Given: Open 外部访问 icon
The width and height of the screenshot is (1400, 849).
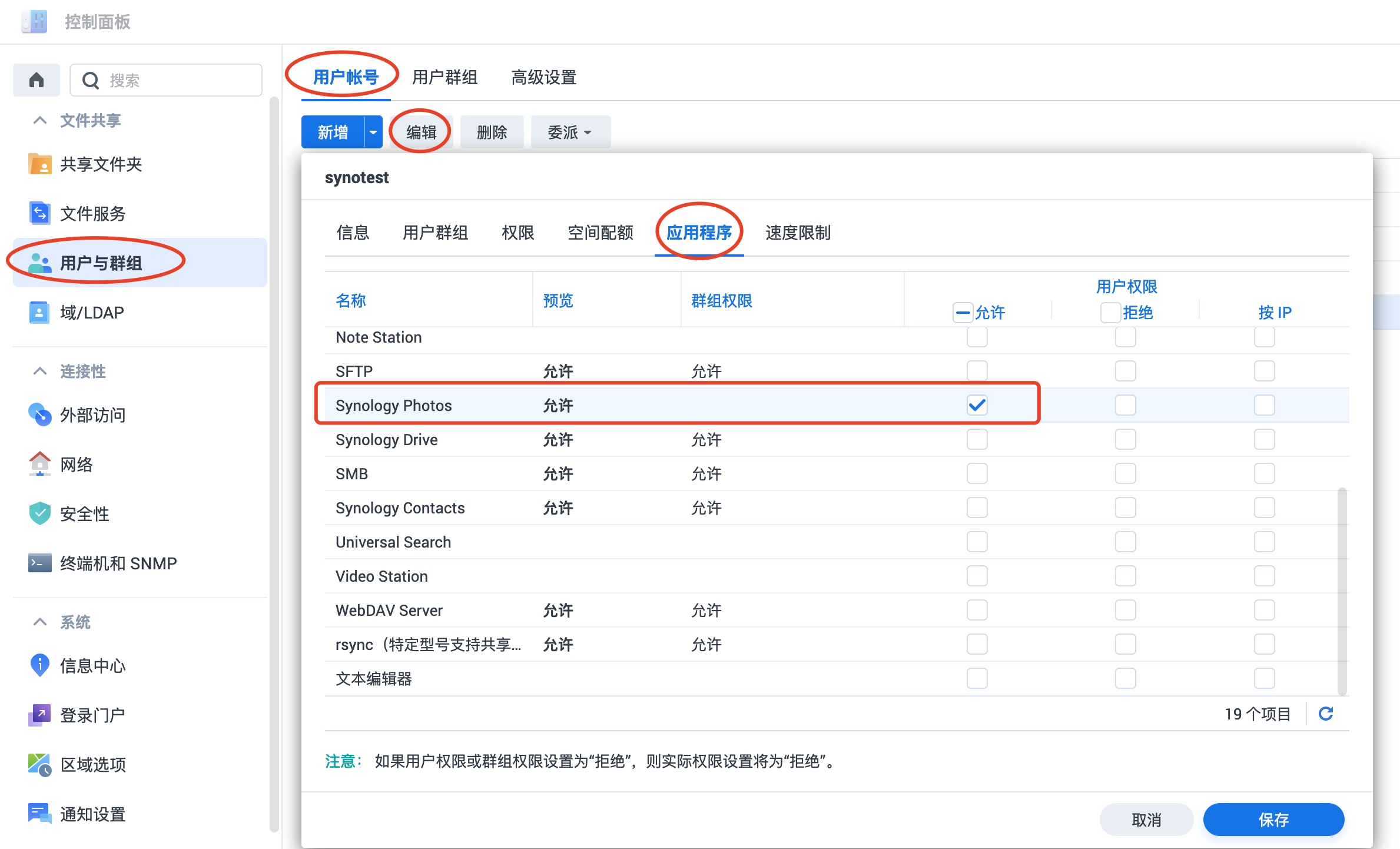Looking at the screenshot, I should point(40,414).
